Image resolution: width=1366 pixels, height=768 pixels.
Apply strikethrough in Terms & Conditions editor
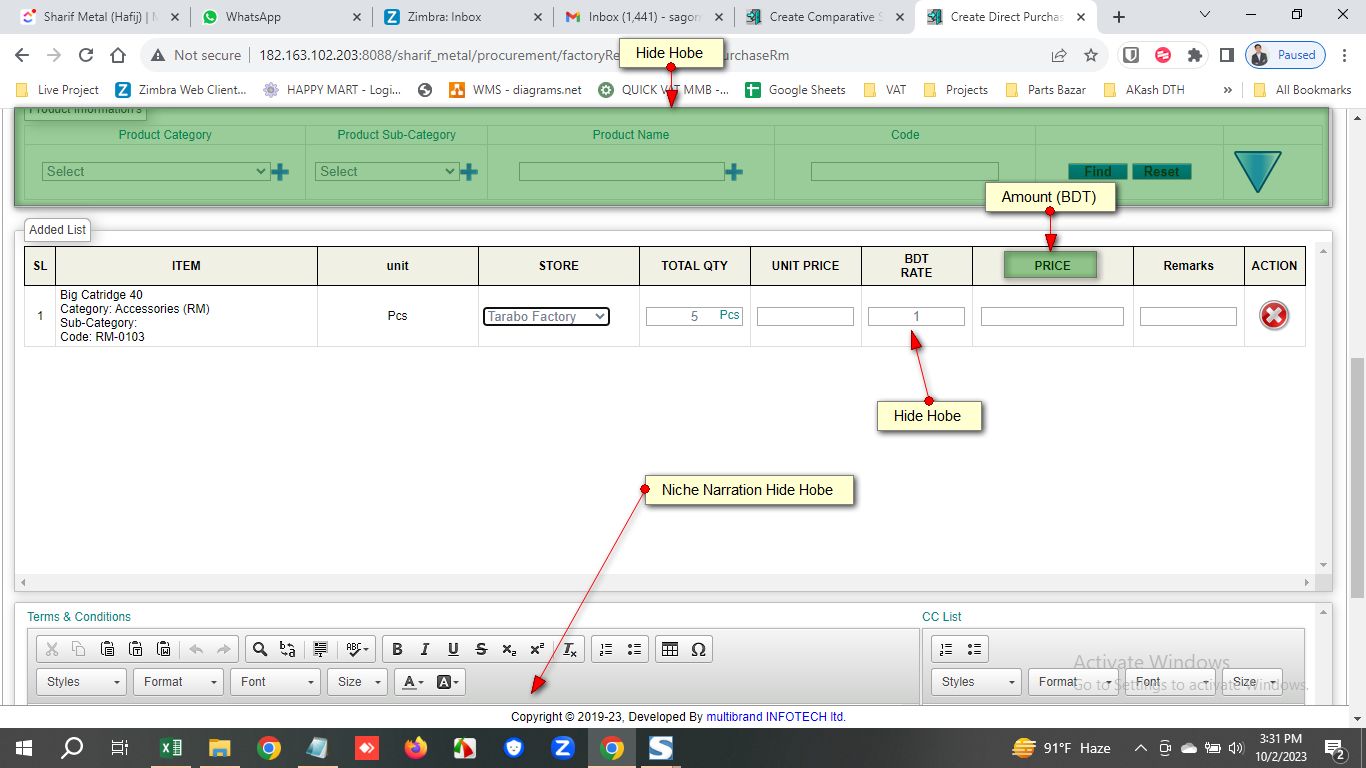pos(481,649)
